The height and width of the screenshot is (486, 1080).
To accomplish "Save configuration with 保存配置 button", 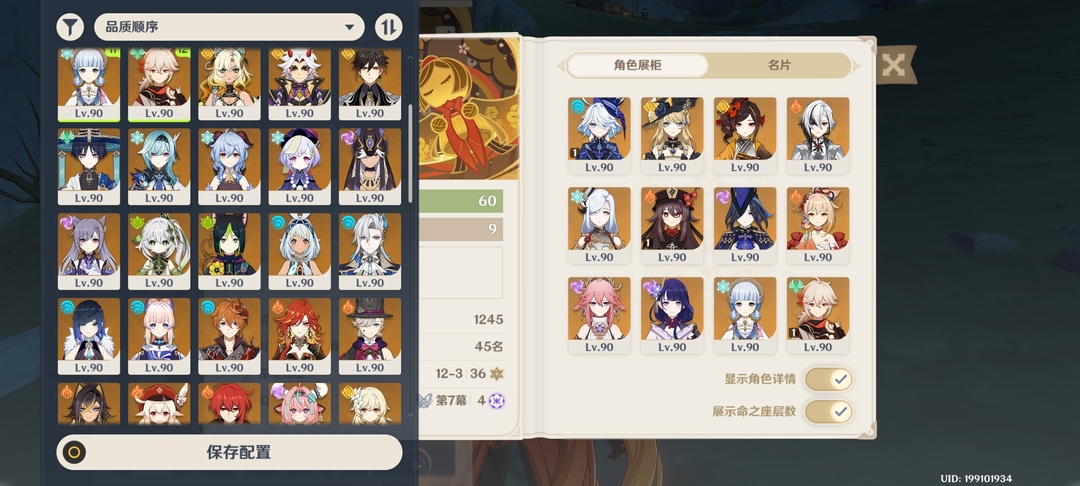I will (x=229, y=452).
